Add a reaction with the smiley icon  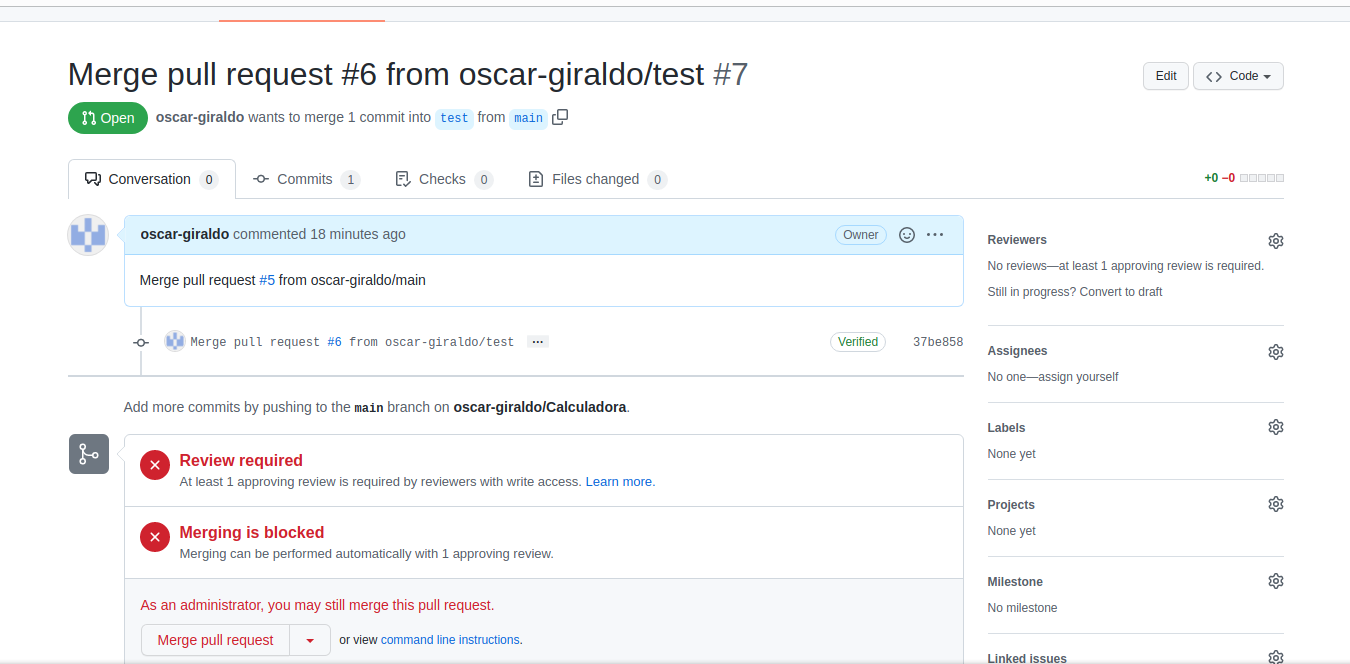pyautogui.click(x=907, y=235)
